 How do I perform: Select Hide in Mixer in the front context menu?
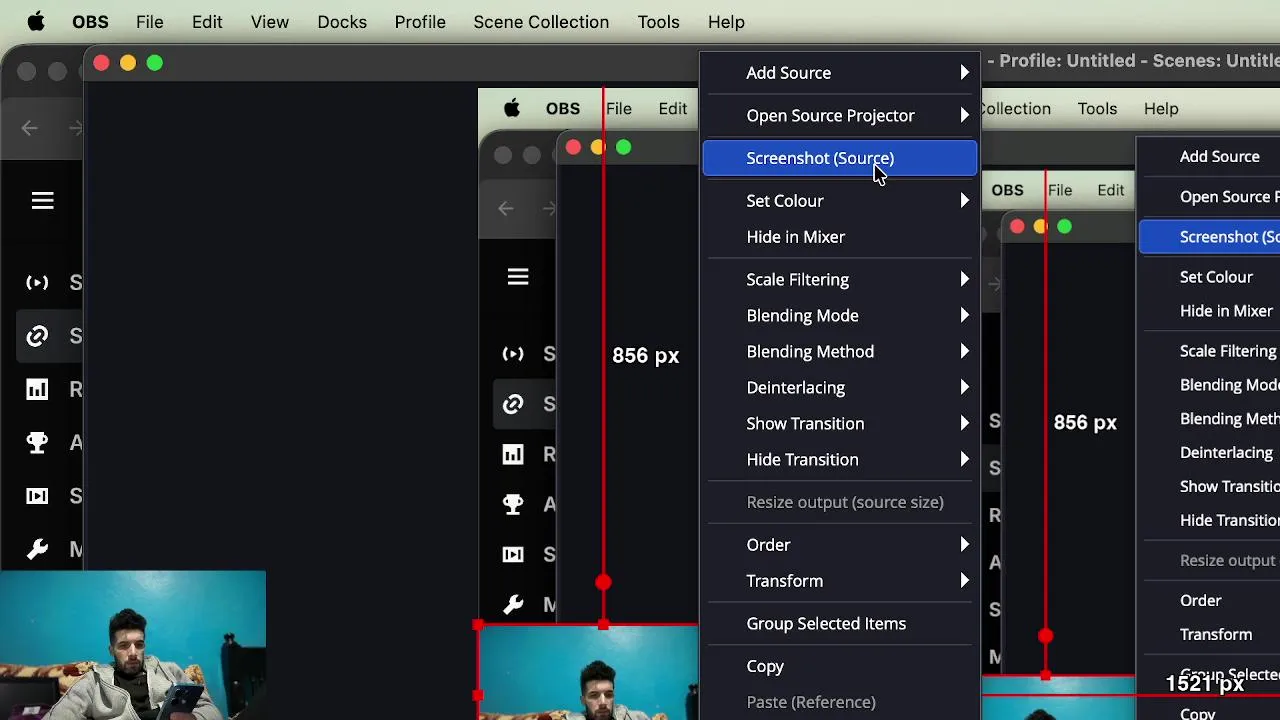(x=840, y=237)
